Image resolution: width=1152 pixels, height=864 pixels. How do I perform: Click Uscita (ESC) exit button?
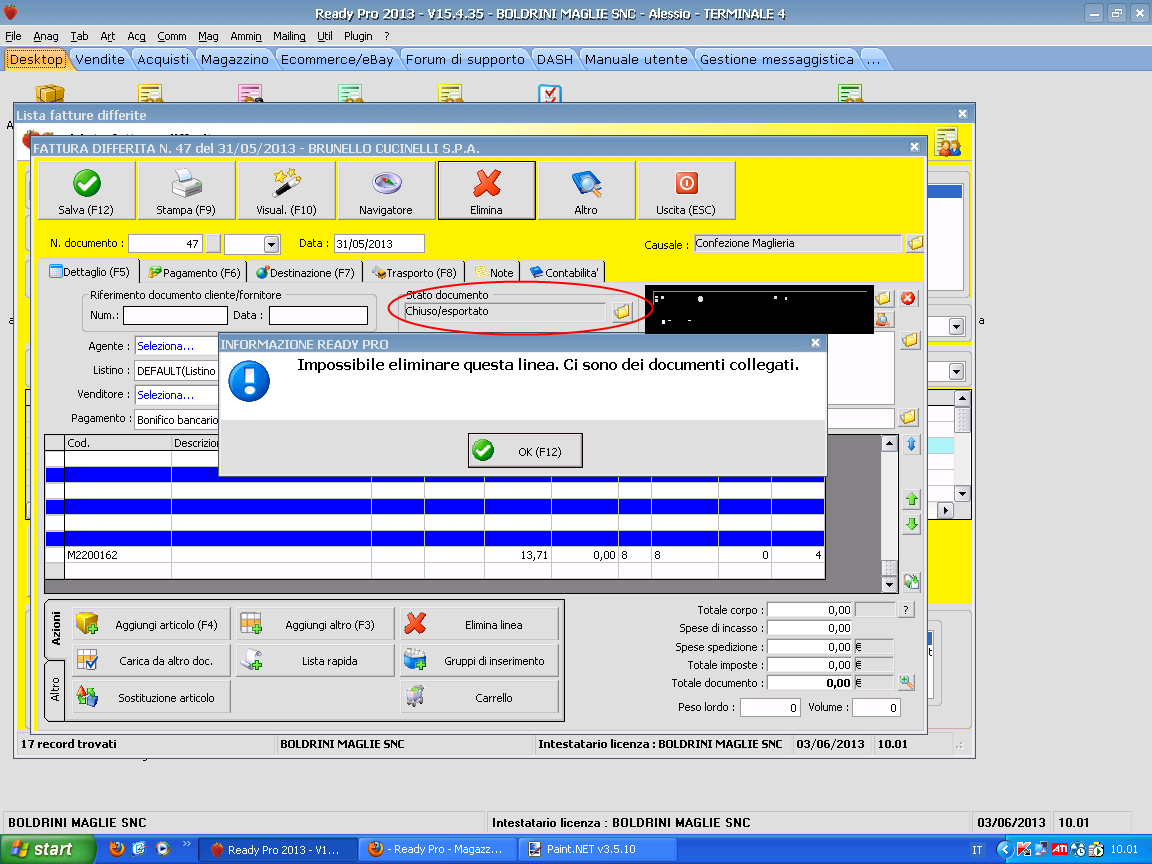click(x=686, y=190)
